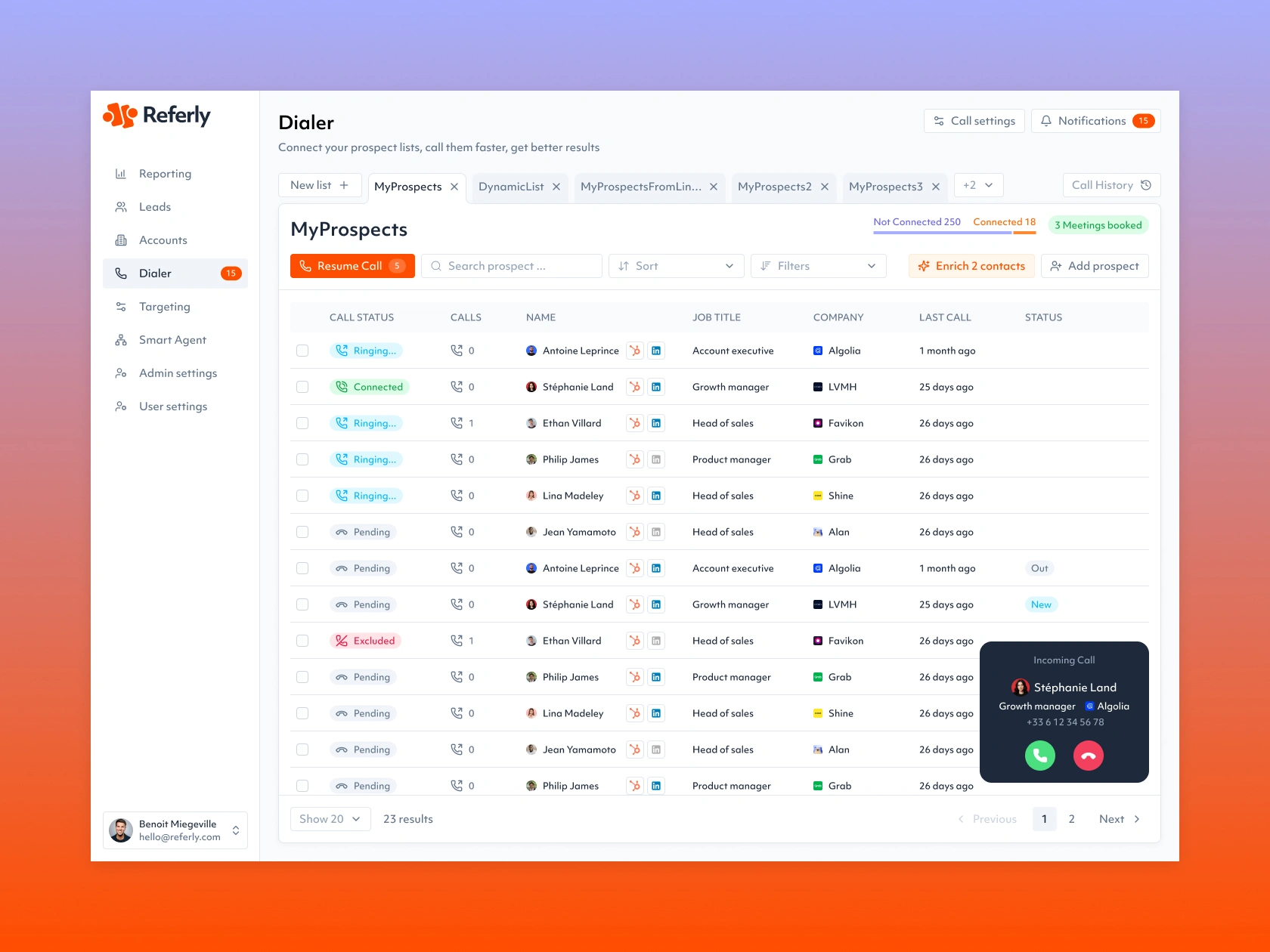1270x952 pixels.
Task: Decline the incoming call with red hang-up icon
Action: click(1089, 756)
